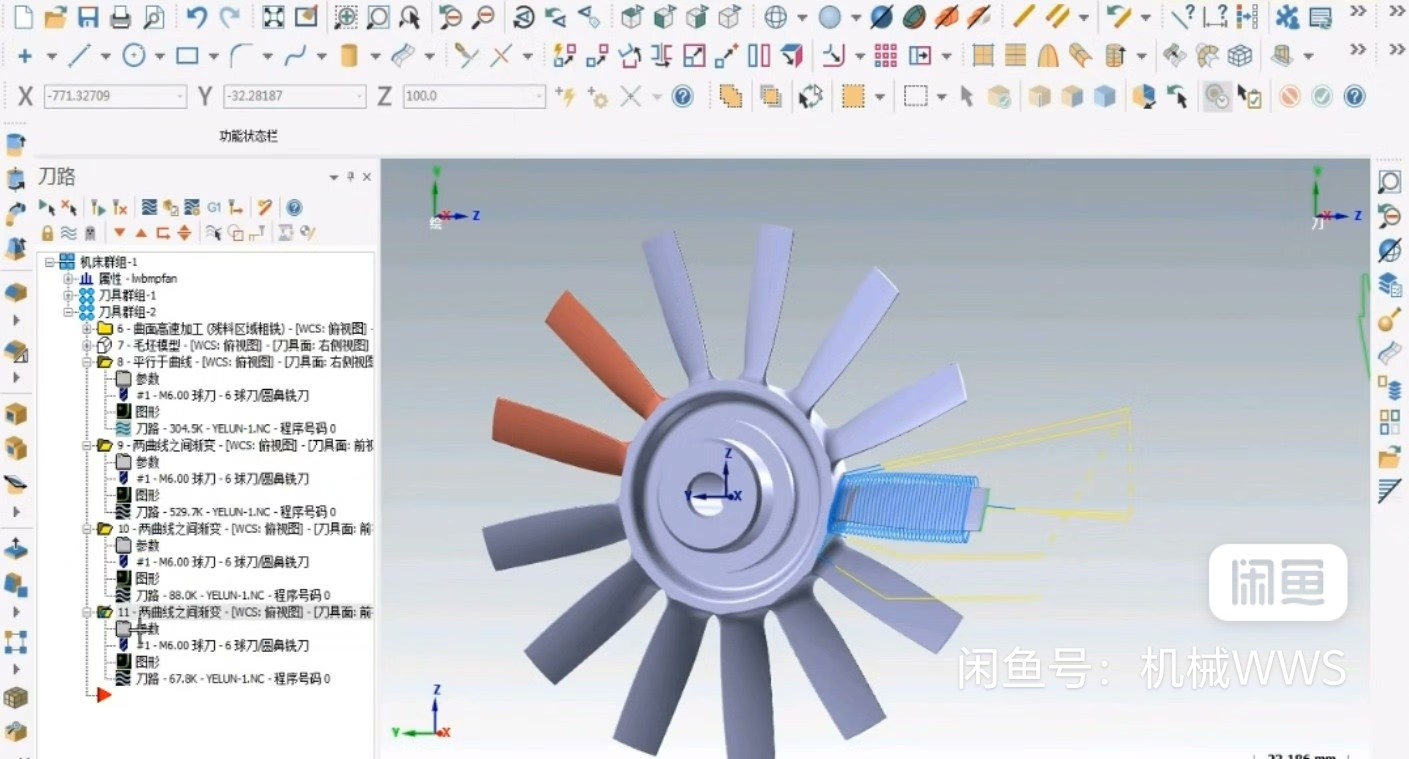Toggle the red cancel selection button
The width and height of the screenshot is (1409, 759).
(1290, 96)
